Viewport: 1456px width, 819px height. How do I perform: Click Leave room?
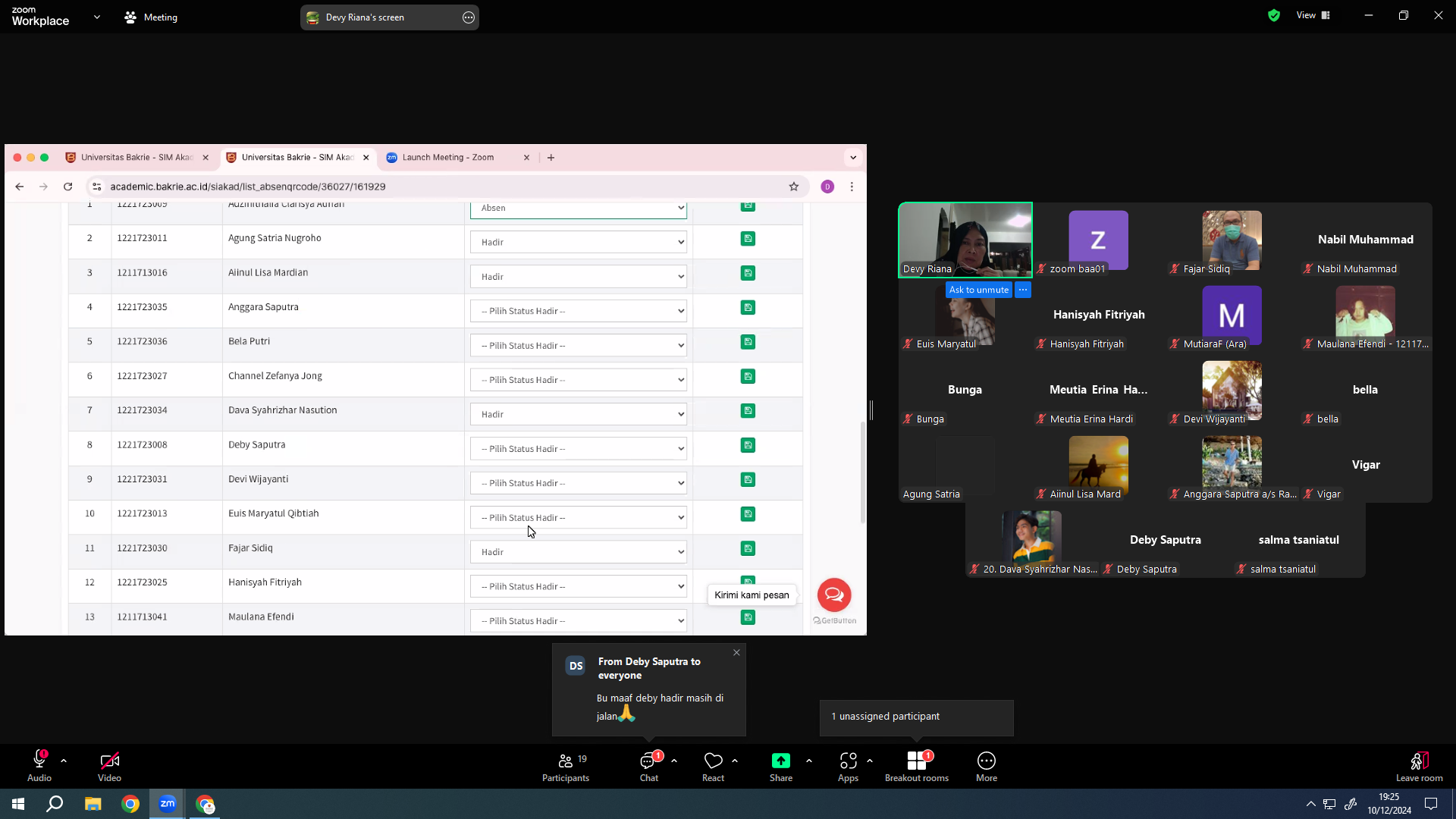1420,766
